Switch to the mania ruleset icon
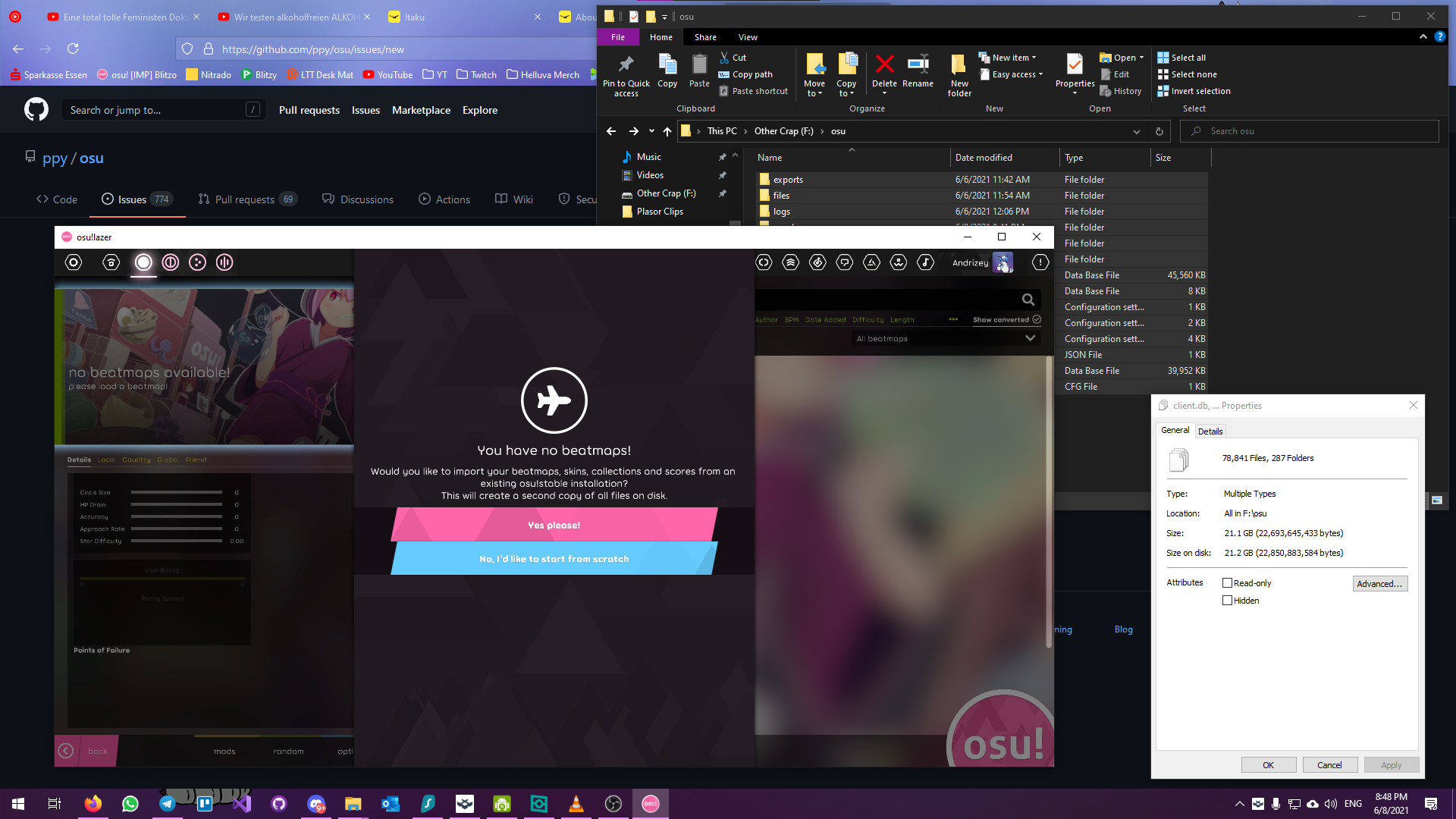This screenshot has height=819, width=1456. pyautogui.click(x=224, y=262)
